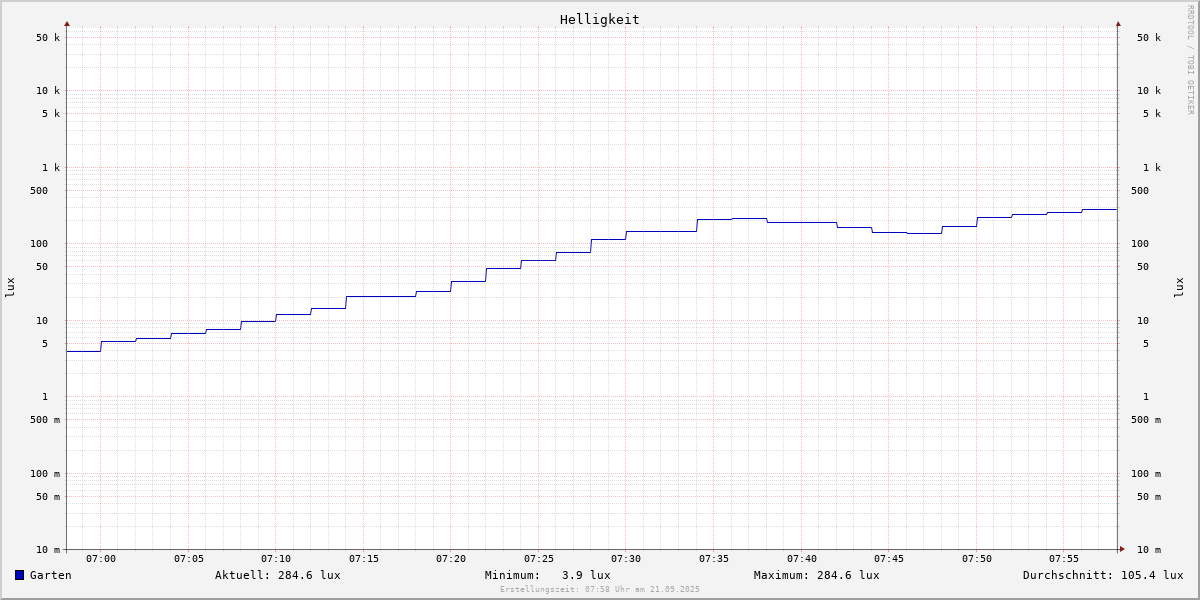Viewport: 1200px width, 600px height.
Task: Click the left vertical lux axis title
Action: tap(10, 287)
